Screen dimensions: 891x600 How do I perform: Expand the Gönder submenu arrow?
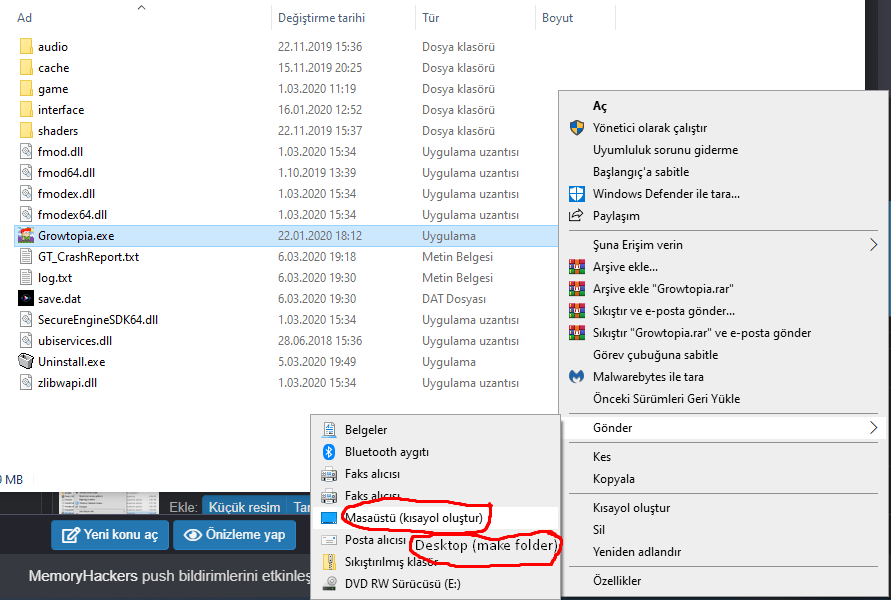click(873, 428)
